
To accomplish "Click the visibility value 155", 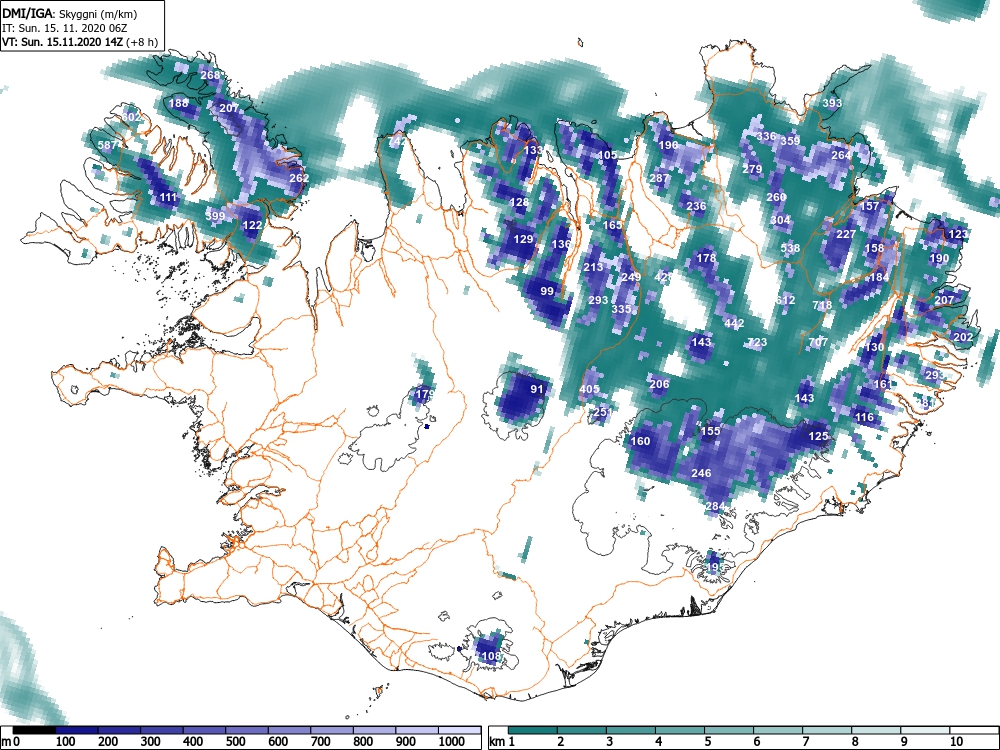I will coord(710,431).
